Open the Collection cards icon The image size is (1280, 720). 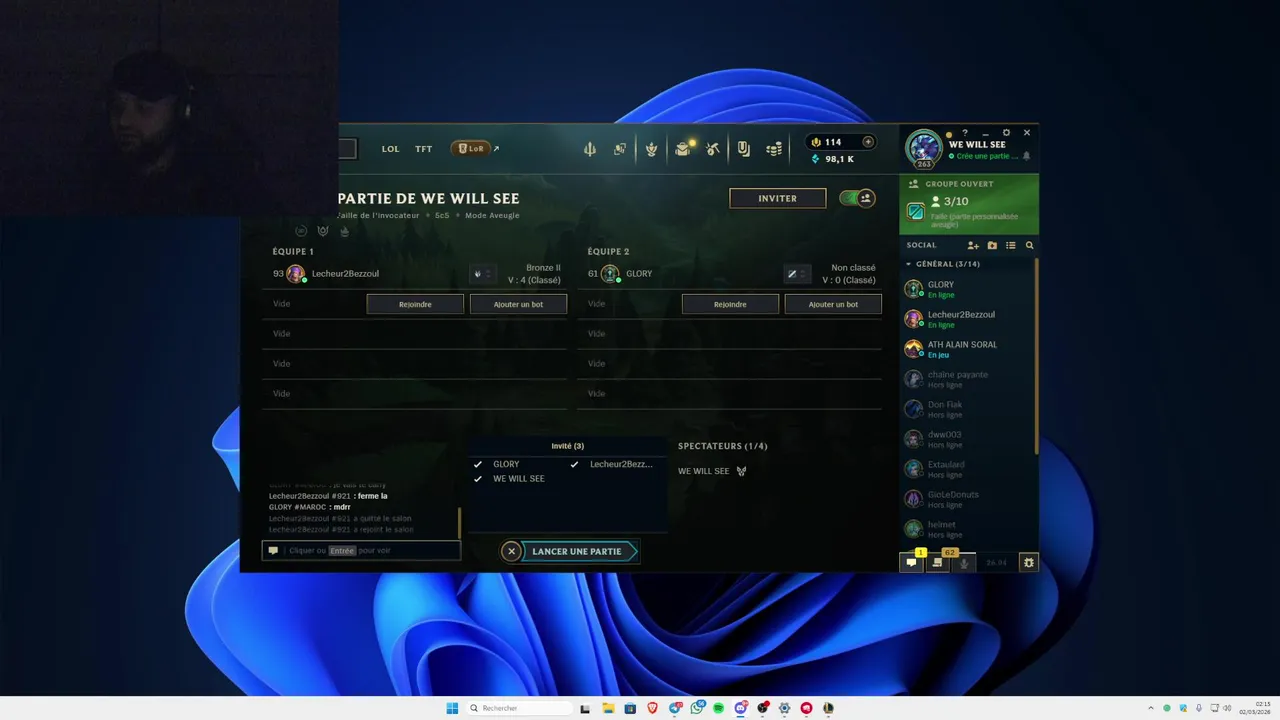click(x=620, y=149)
